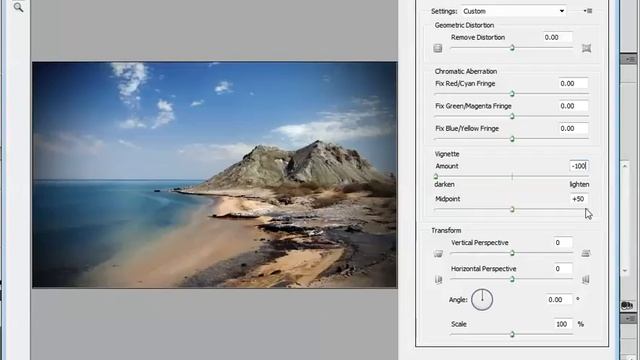Click the Remove Distortion slider handle

(512, 48)
